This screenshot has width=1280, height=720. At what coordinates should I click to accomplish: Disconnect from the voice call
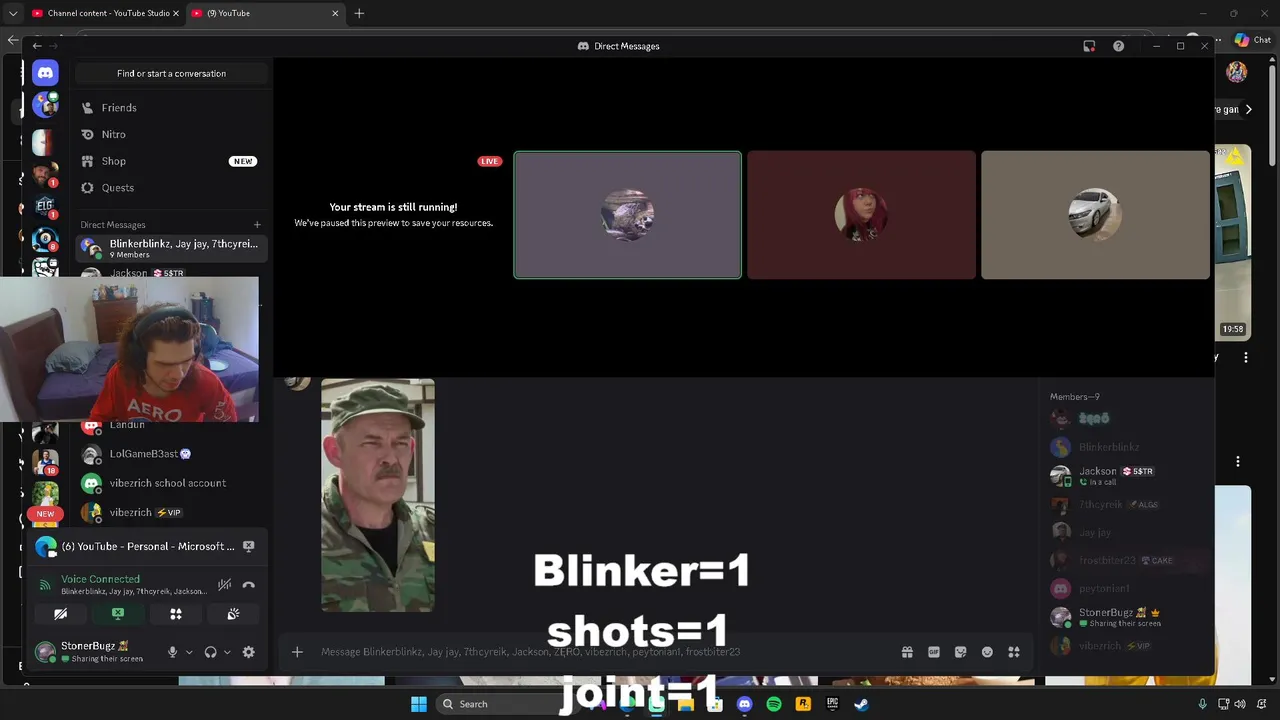[x=248, y=585]
